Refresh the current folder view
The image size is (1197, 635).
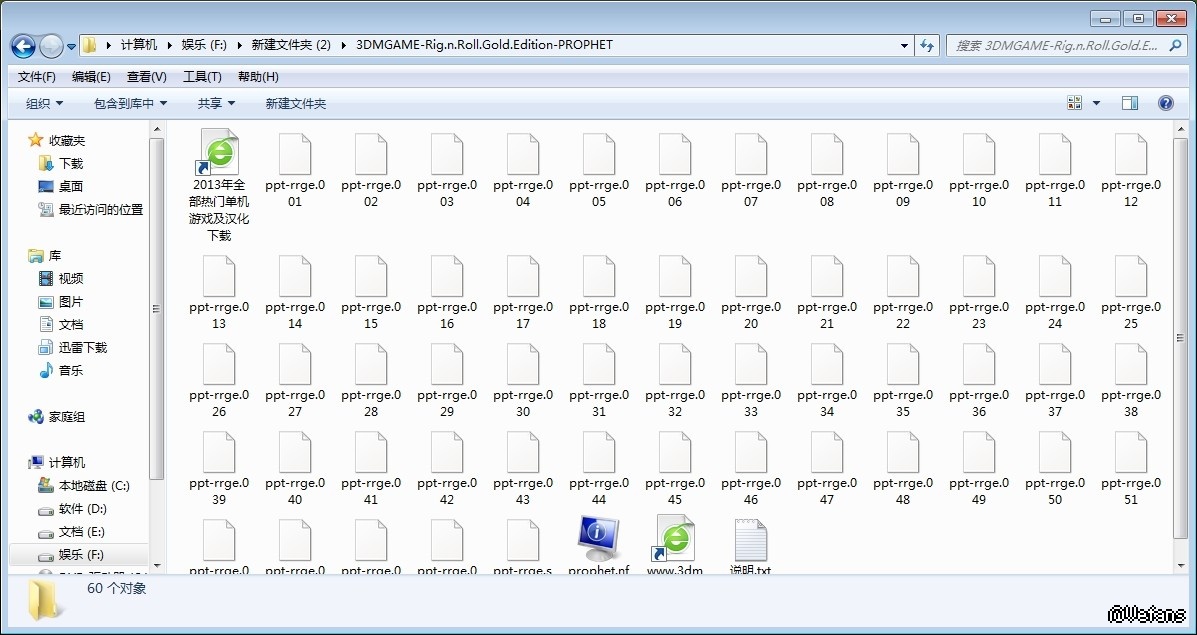tap(927, 45)
